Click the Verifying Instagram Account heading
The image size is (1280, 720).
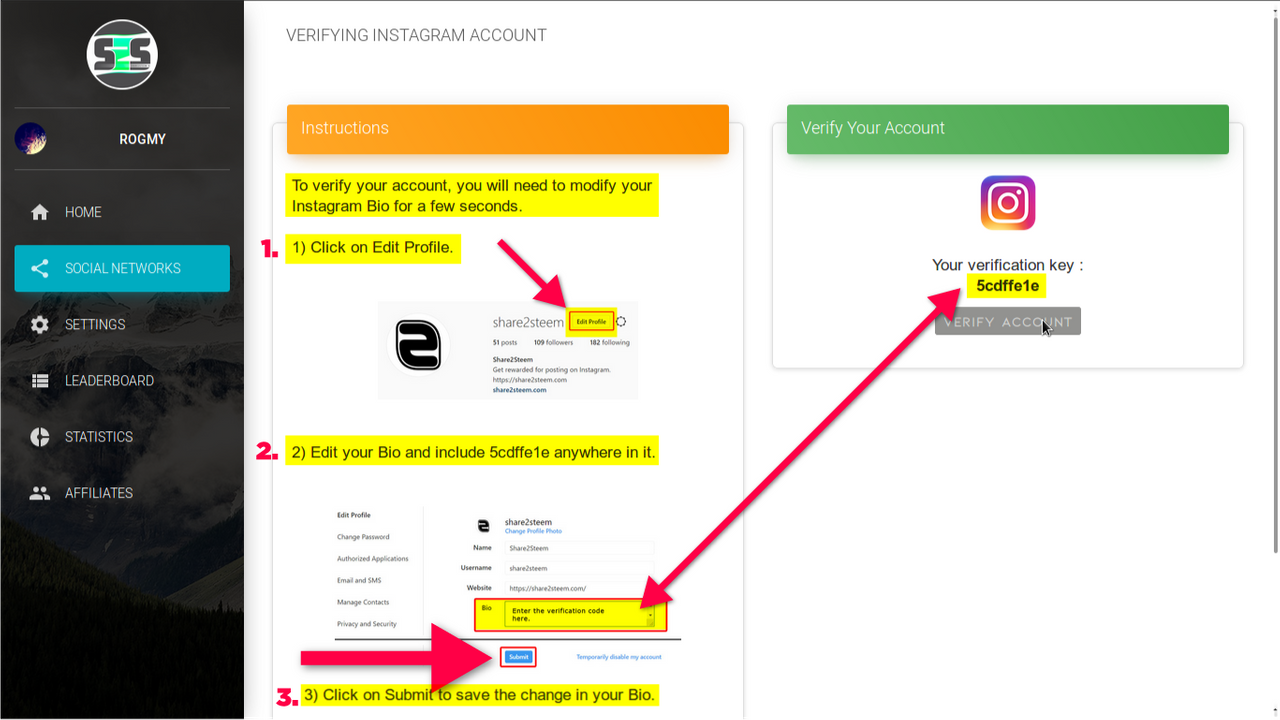tap(416, 36)
